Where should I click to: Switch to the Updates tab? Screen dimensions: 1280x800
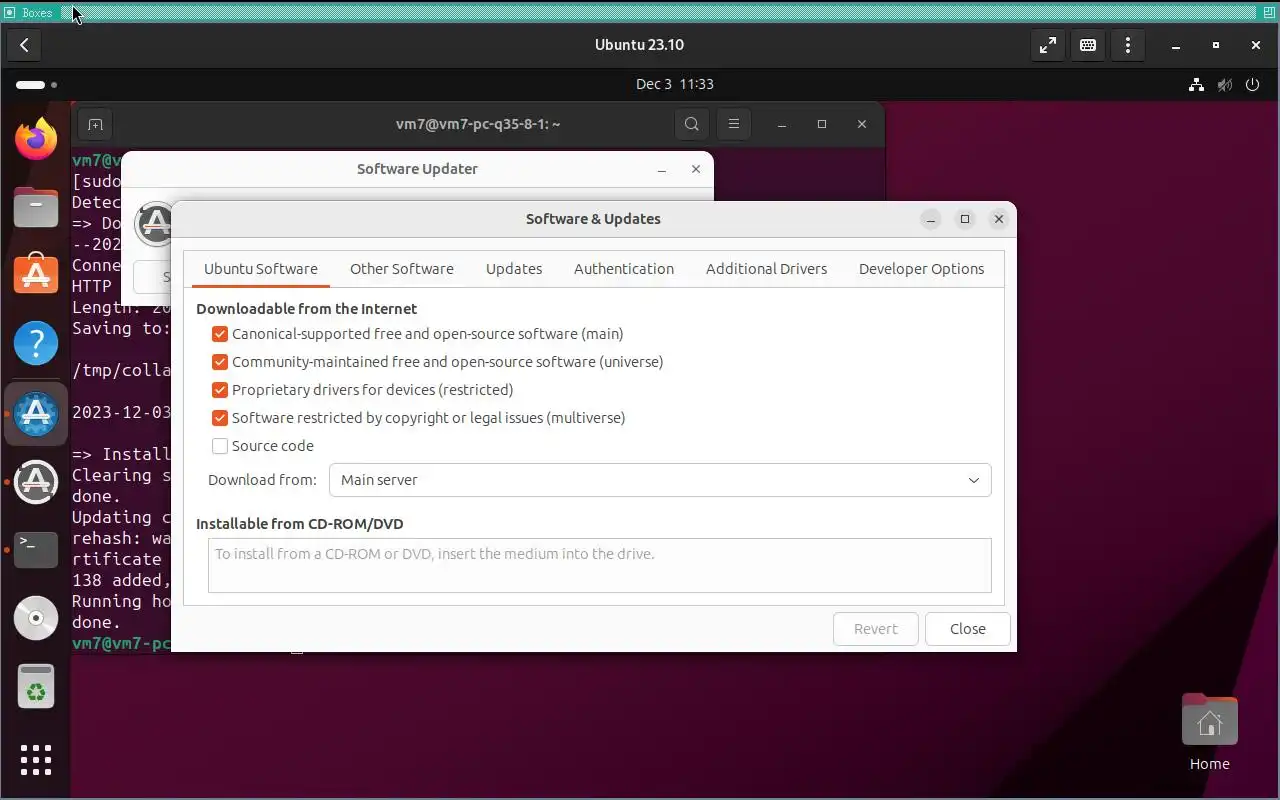click(514, 269)
